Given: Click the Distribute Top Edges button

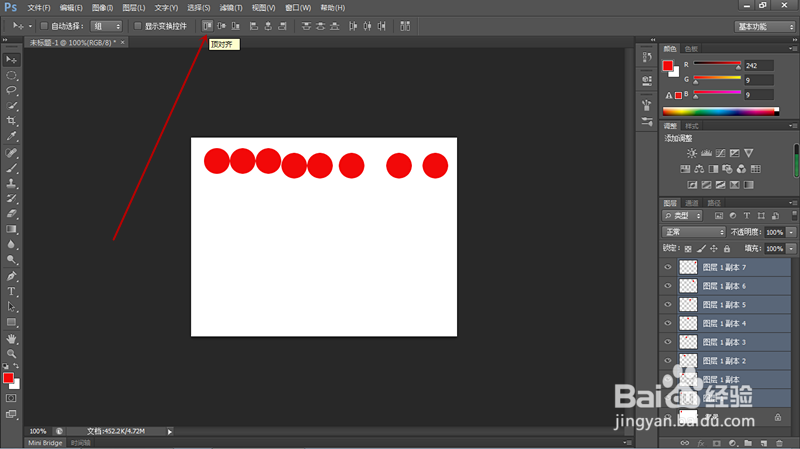Looking at the screenshot, I should [306, 26].
